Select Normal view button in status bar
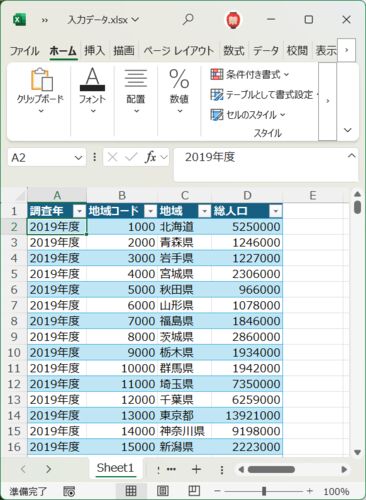Viewport: 366px width, 500px height. (x=131, y=491)
